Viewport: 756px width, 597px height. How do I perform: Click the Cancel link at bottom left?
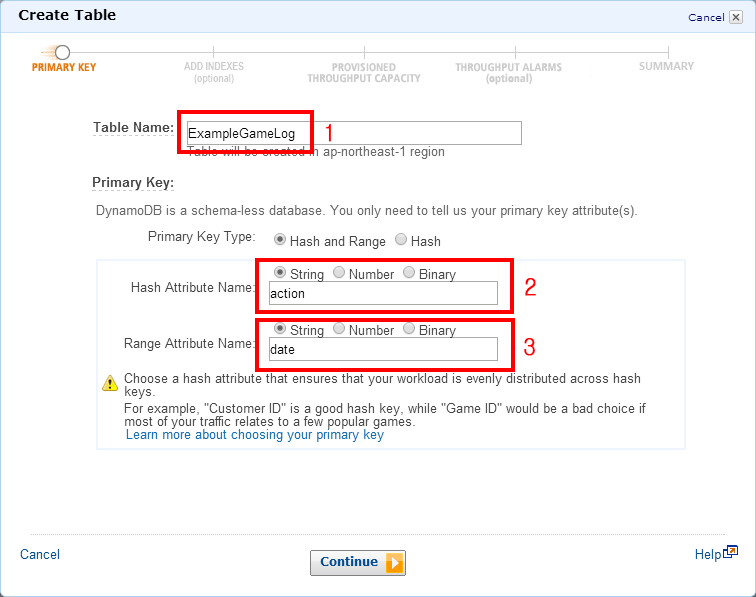(40, 554)
